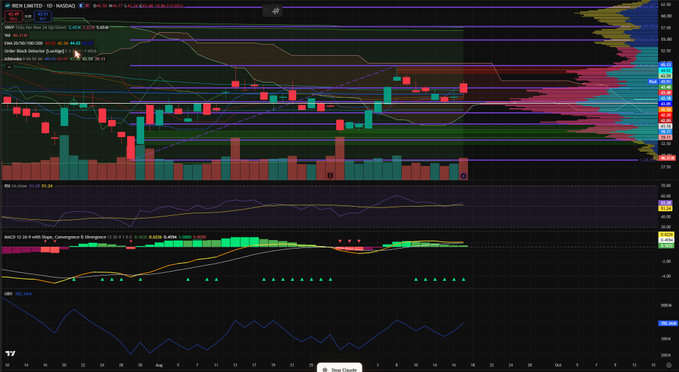Screen dimensions: 679x372
Task: Select the MACD 12-26-9 with Slope legend
Action: [x=105, y=237]
